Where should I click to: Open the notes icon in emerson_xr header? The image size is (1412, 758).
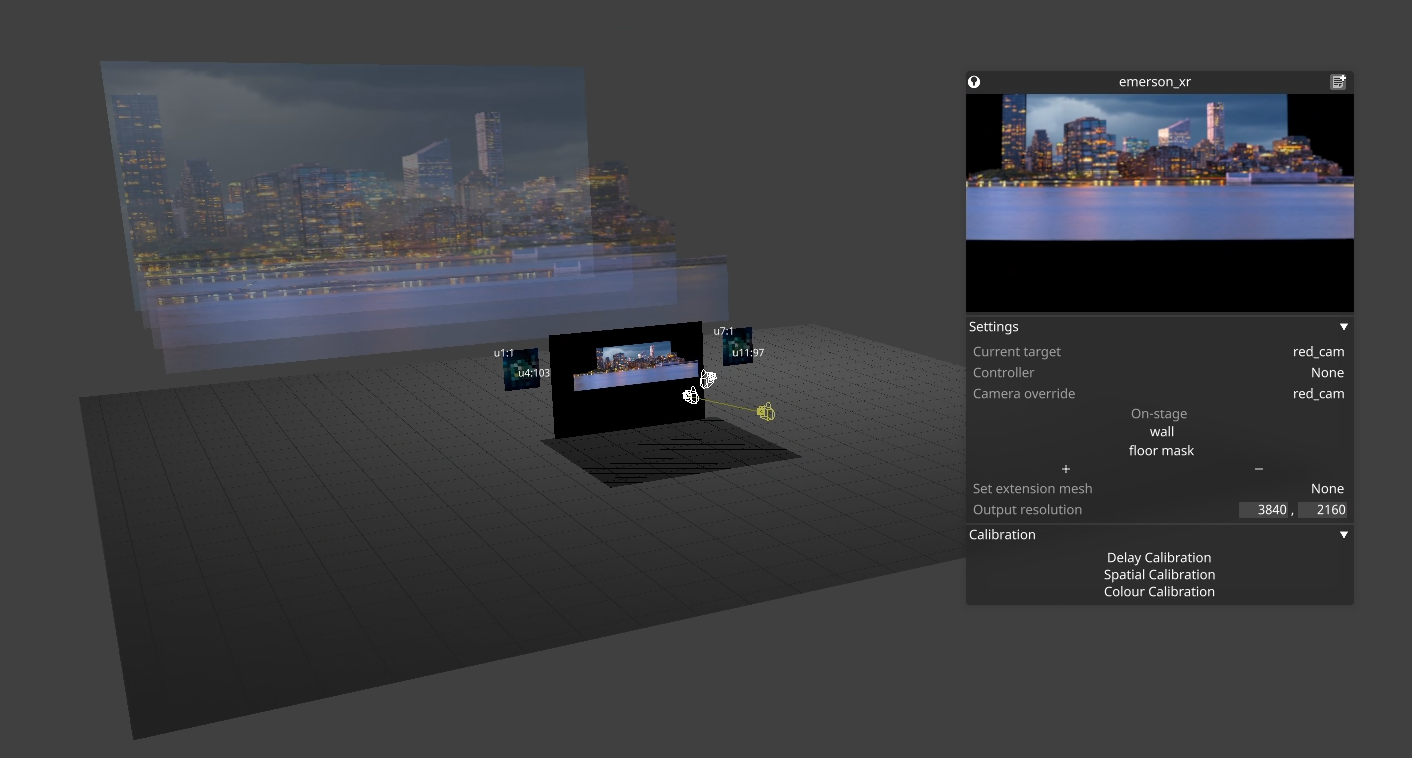[x=1338, y=82]
